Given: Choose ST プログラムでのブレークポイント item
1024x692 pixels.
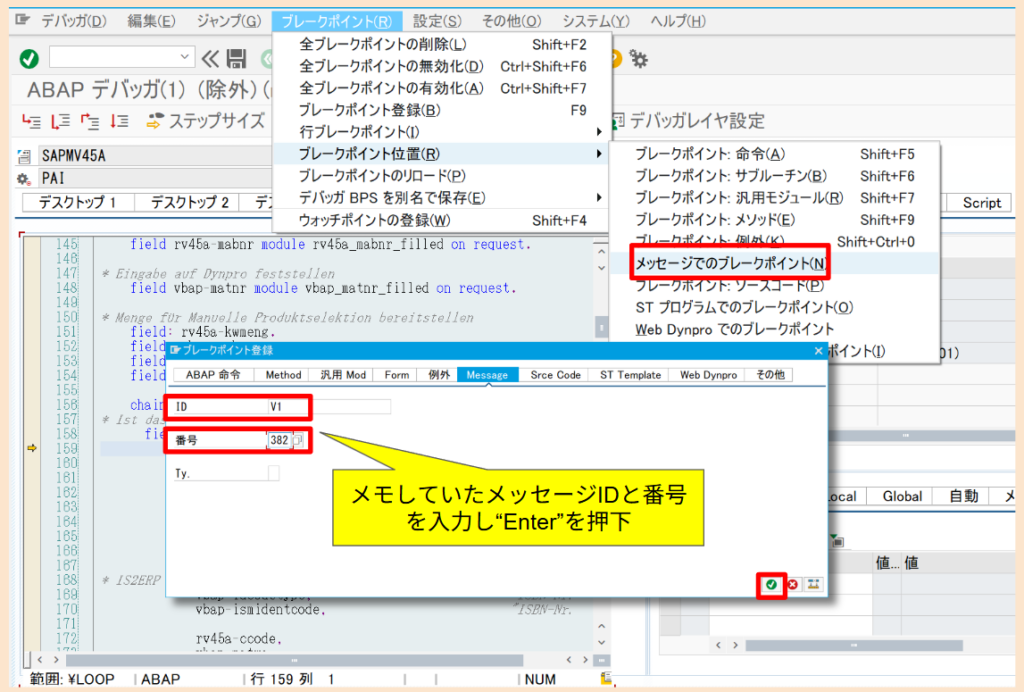Looking at the screenshot, I should pyautogui.click(x=775, y=307).
